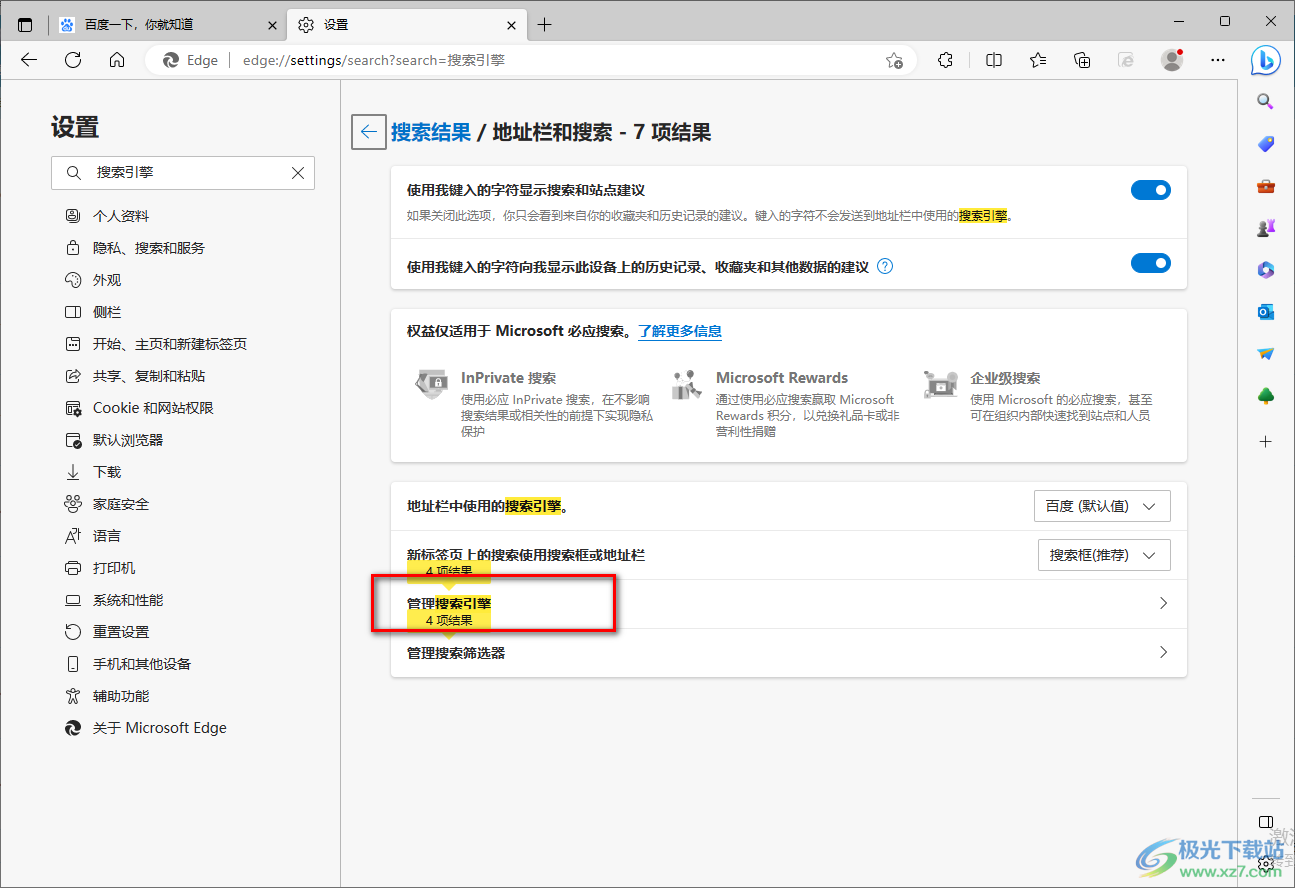The width and height of the screenshot is (1295, 888).
Task: Open the Collections icon
Action: [1082, 60]
